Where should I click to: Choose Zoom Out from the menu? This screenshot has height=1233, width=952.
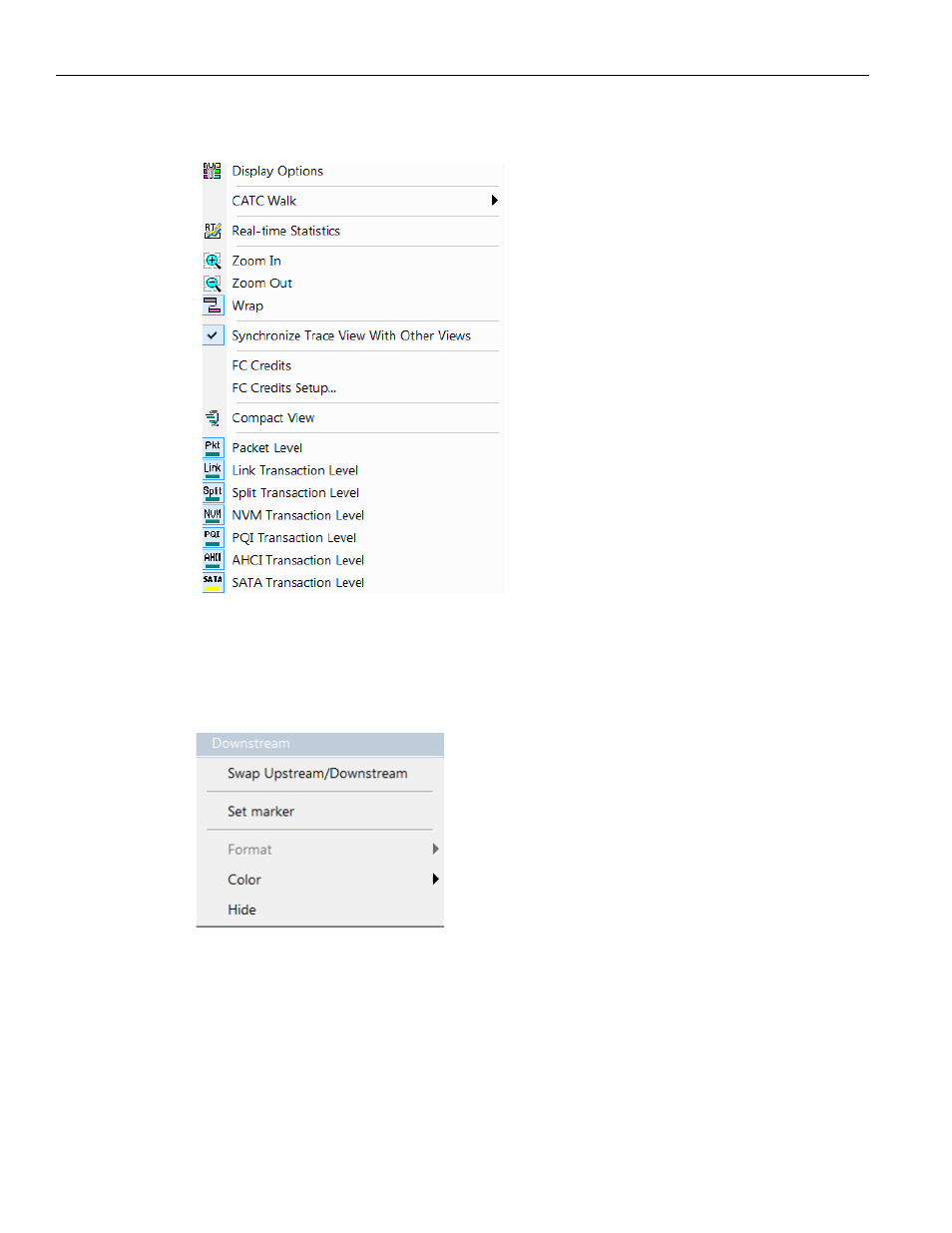tap(262, 284)
